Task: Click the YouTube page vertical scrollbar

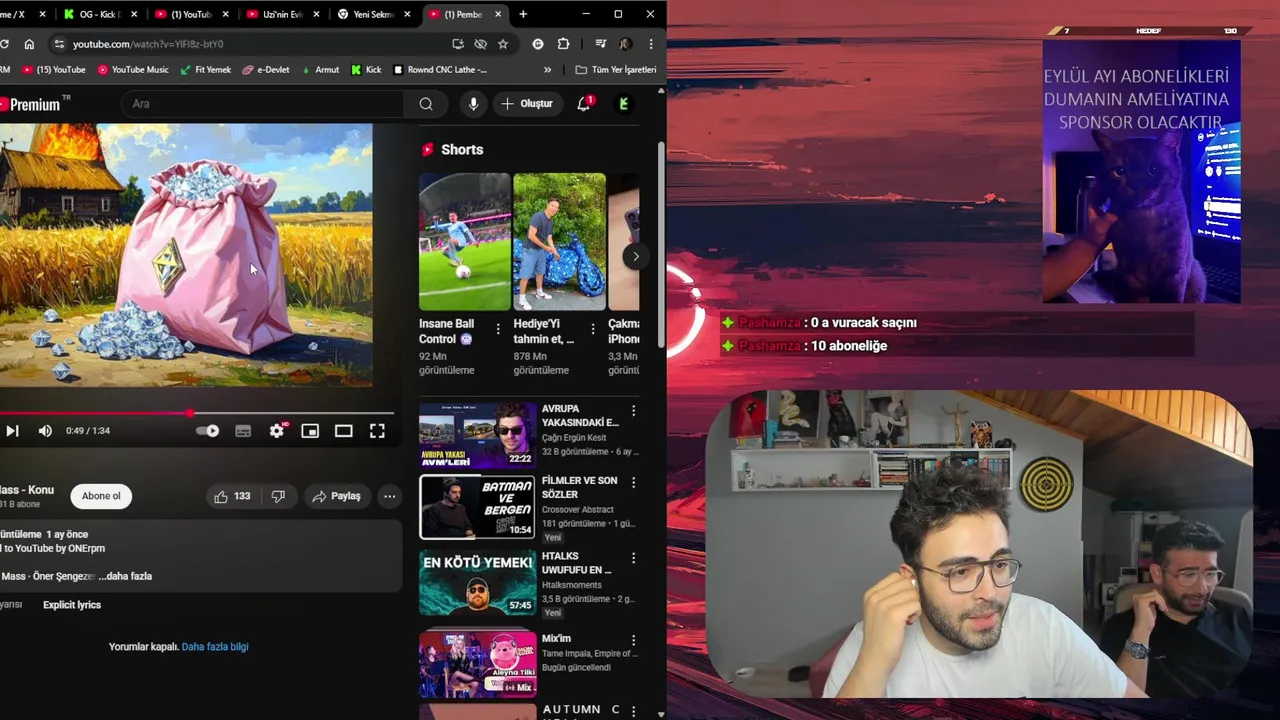Action: [x=661, y=245]
